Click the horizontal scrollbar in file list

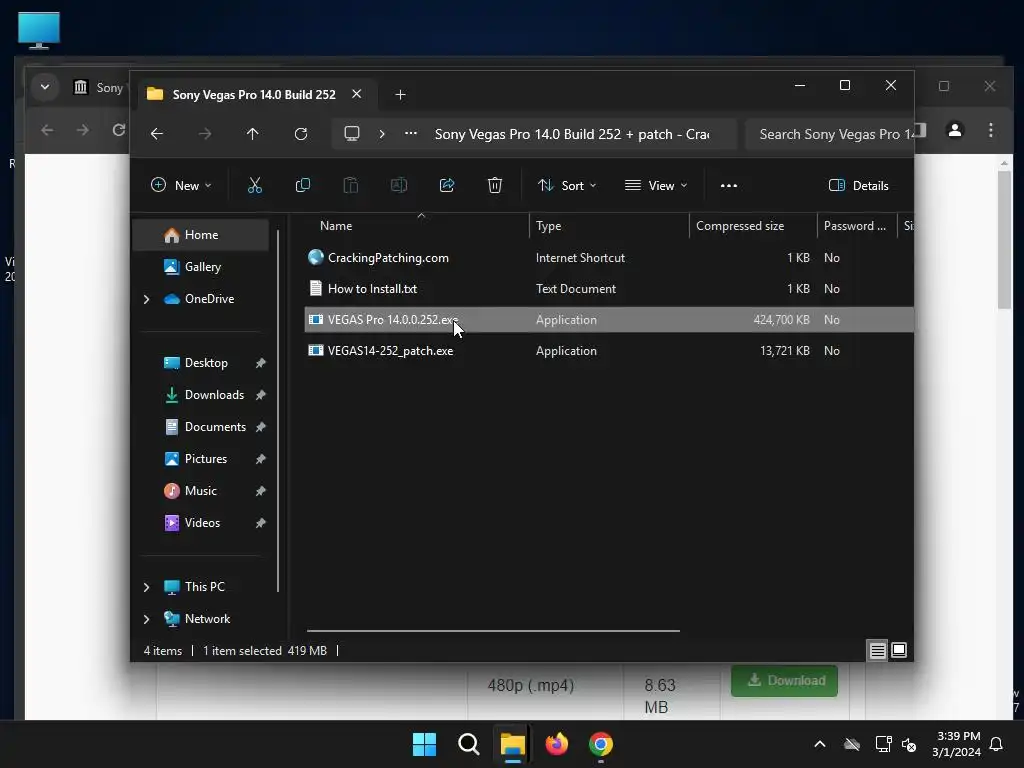(493, 631)
